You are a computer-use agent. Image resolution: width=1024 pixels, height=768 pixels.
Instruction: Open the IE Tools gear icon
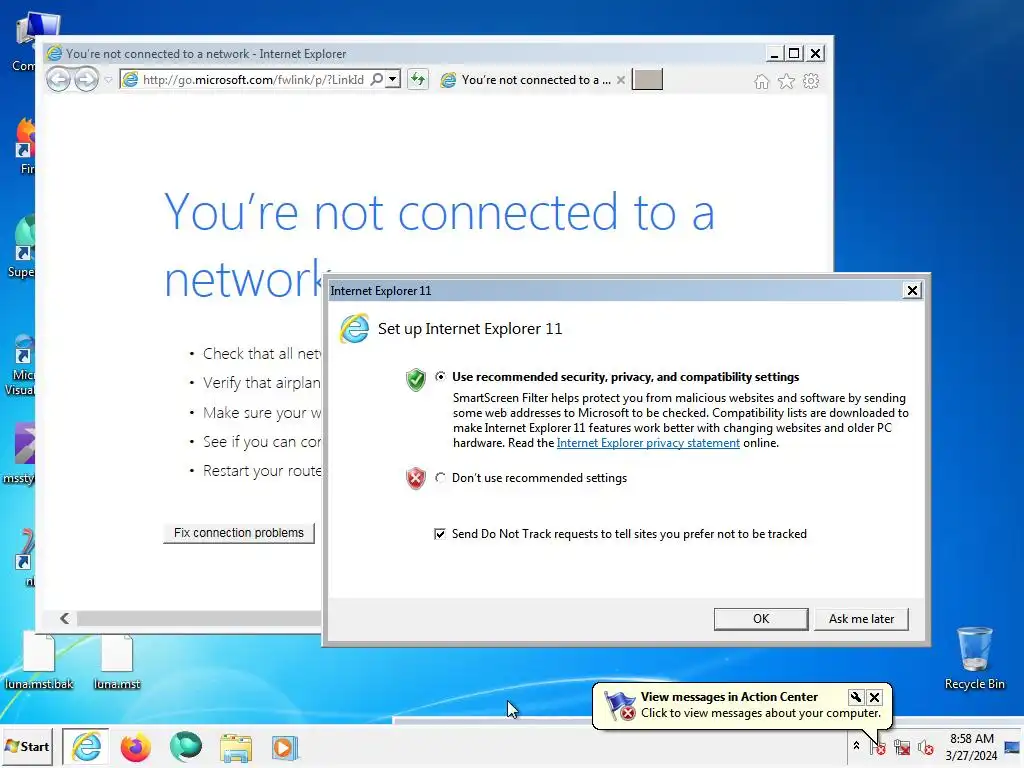click(x=811, y=81)
